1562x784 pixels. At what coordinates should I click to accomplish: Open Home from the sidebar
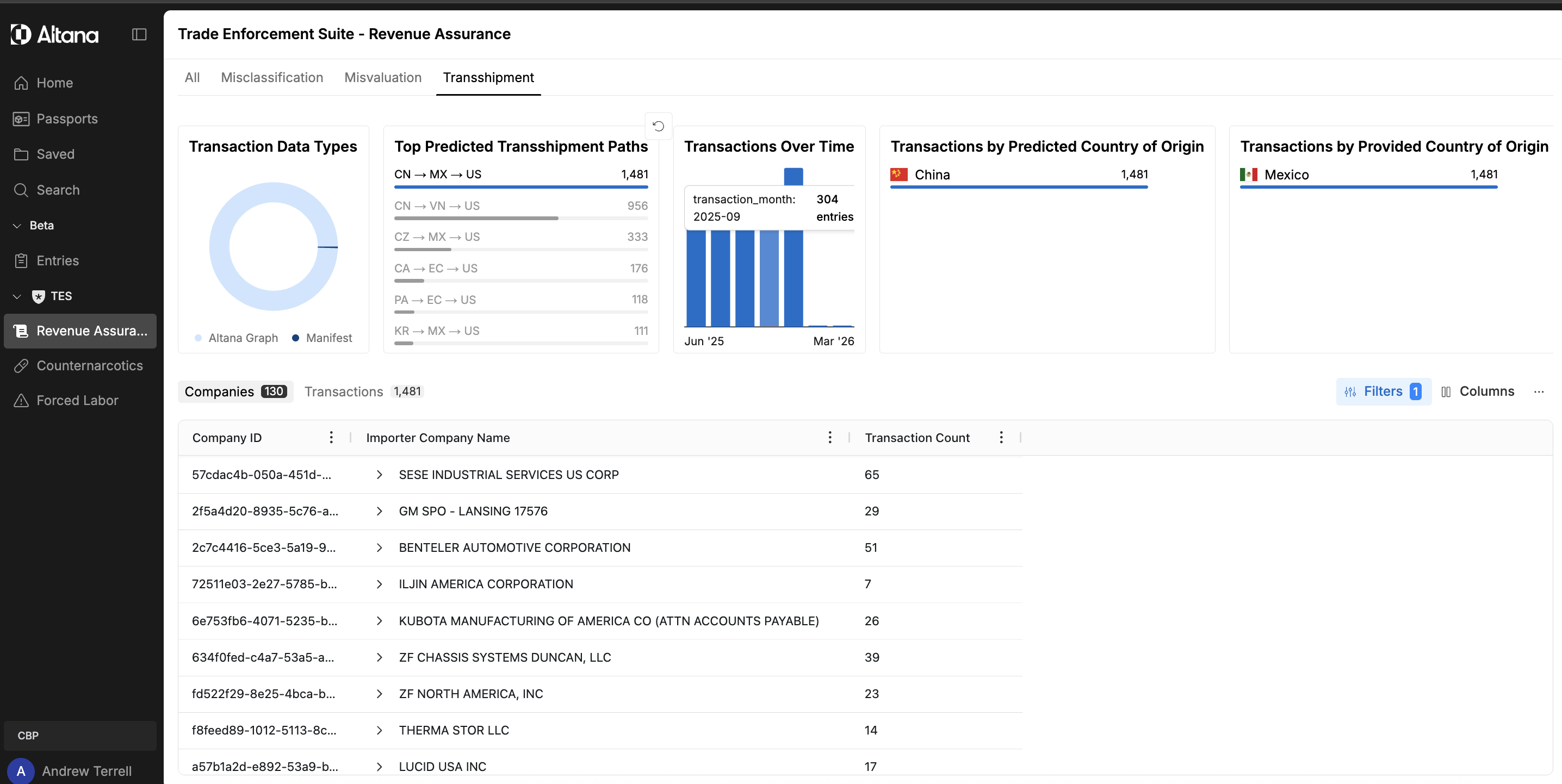(x=80, y=83)
